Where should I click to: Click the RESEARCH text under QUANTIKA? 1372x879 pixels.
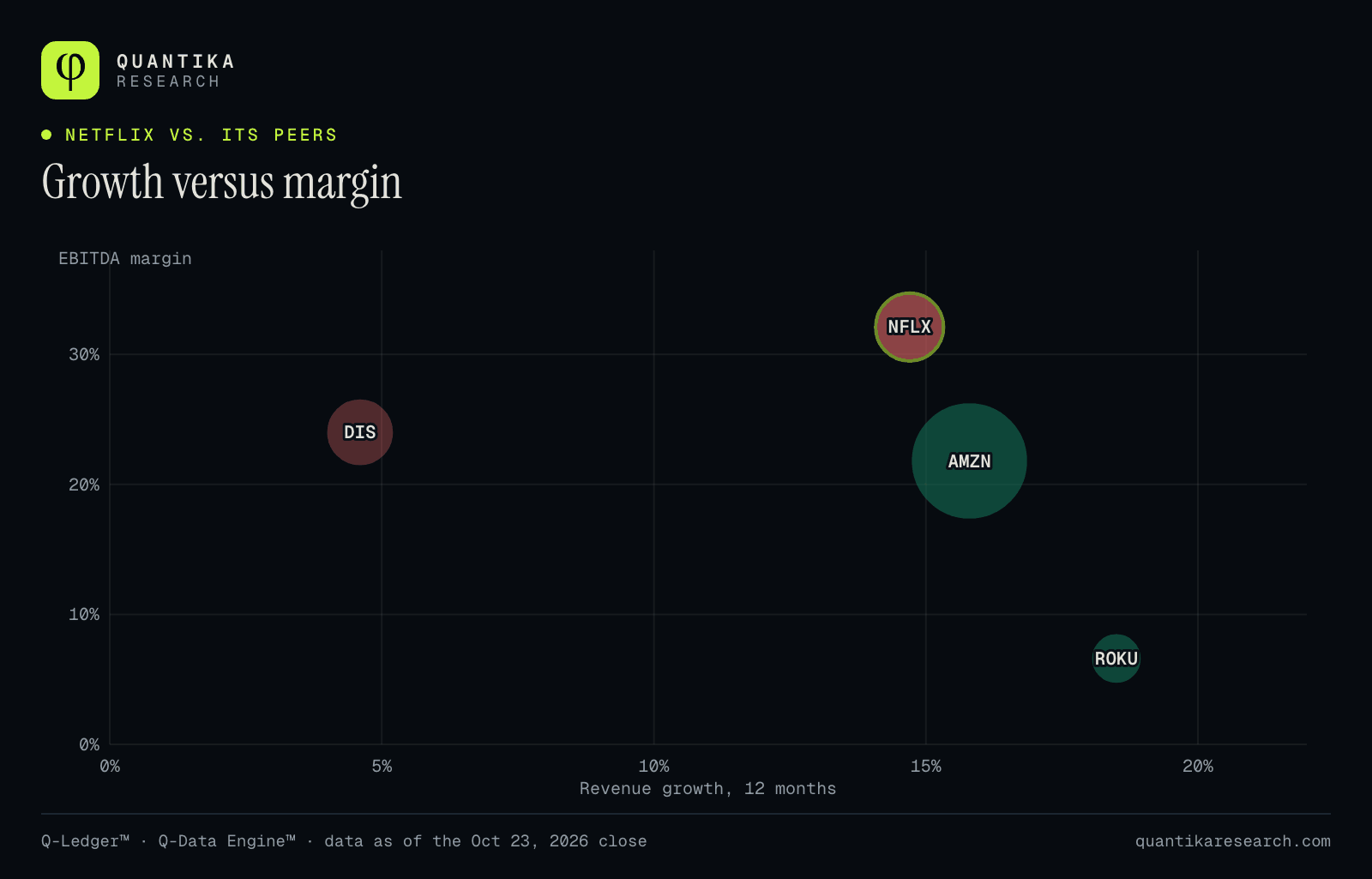tap(169, 81)
